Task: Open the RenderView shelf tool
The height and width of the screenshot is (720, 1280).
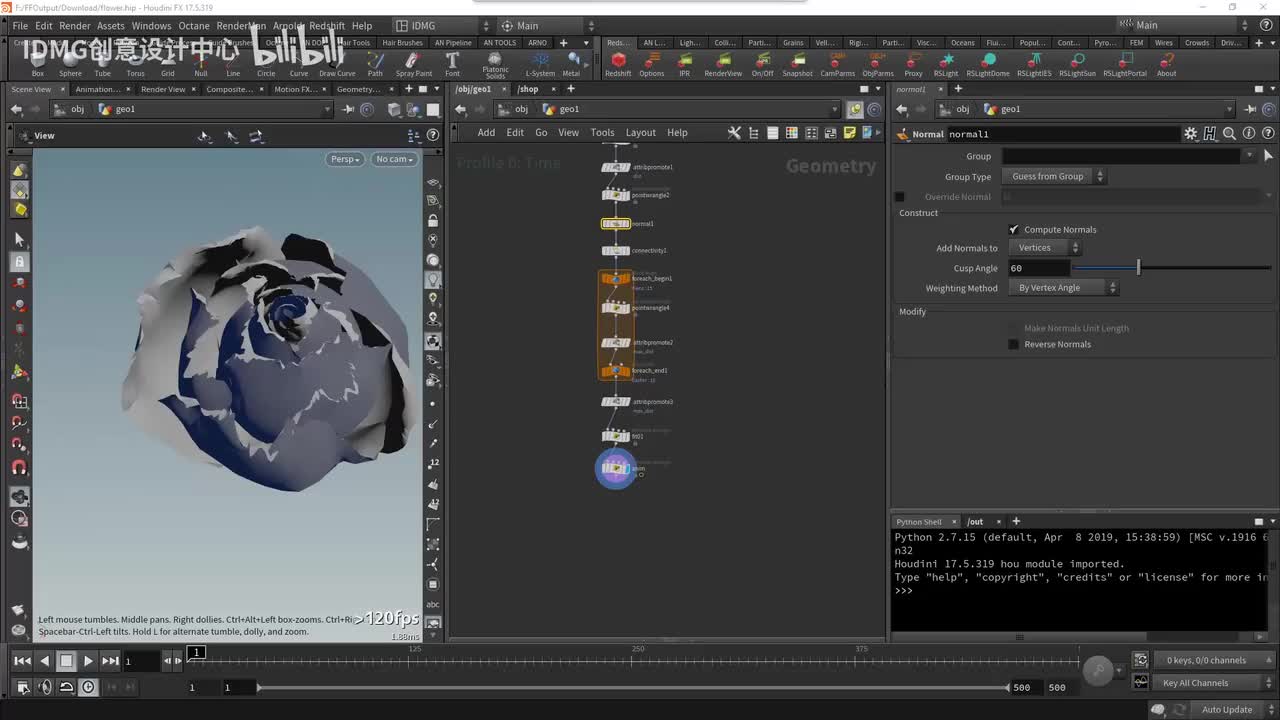Action: click(x=723, y=62)
